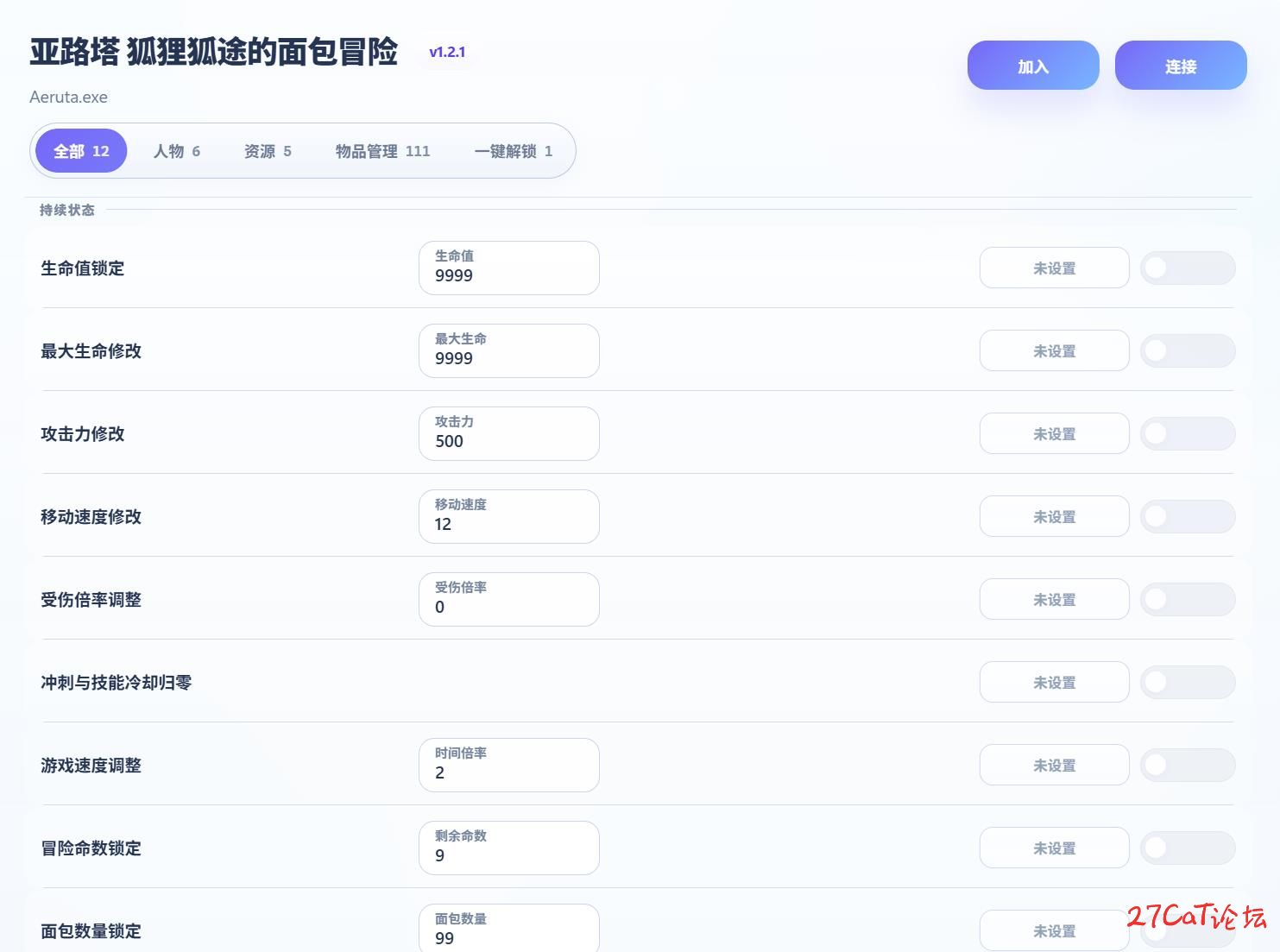Focus the 攻击力 value input field
1280x952 pixels.
click(x=508, y=441)
